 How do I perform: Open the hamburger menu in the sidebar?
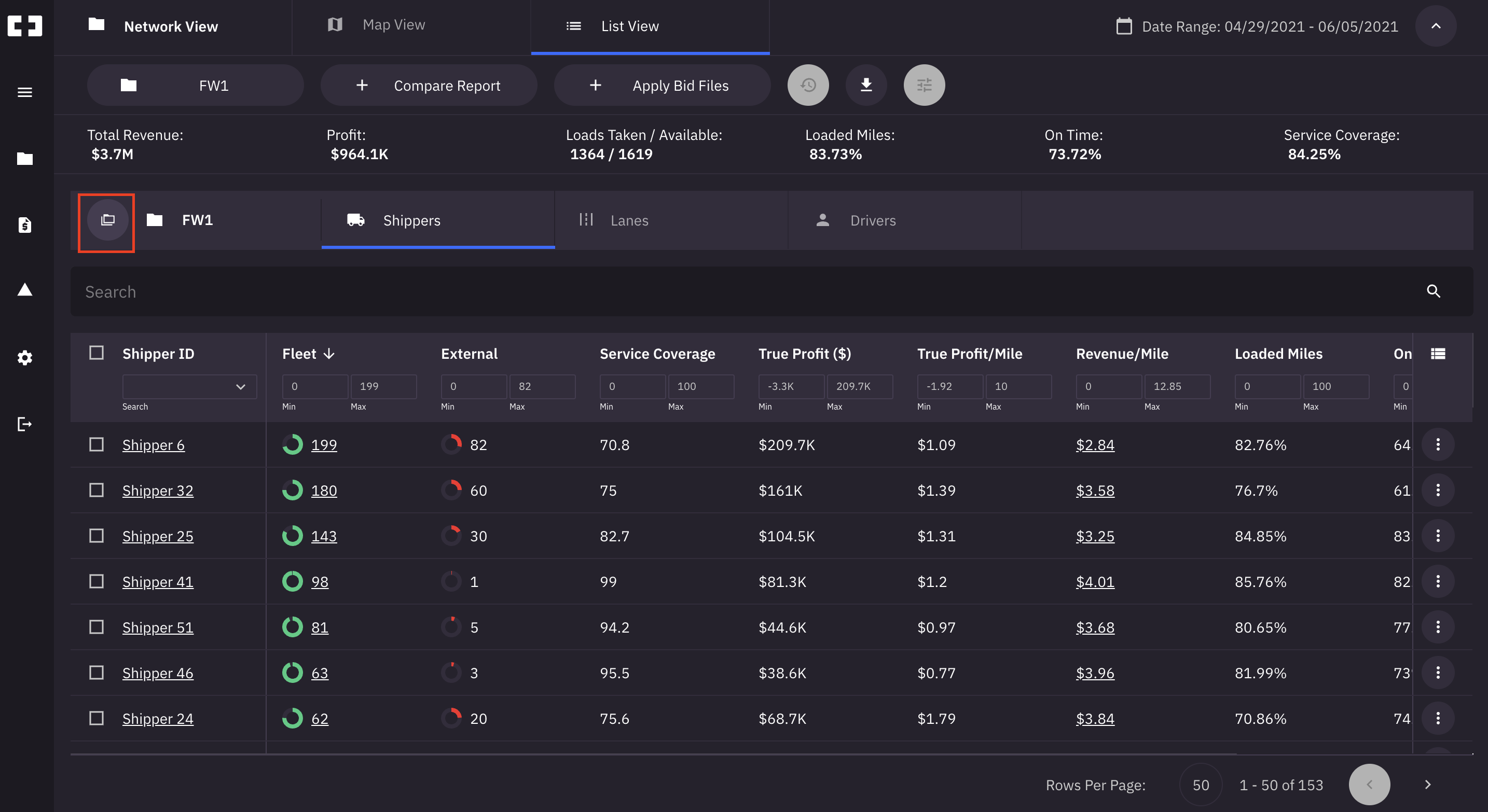[x=25, y=92]
